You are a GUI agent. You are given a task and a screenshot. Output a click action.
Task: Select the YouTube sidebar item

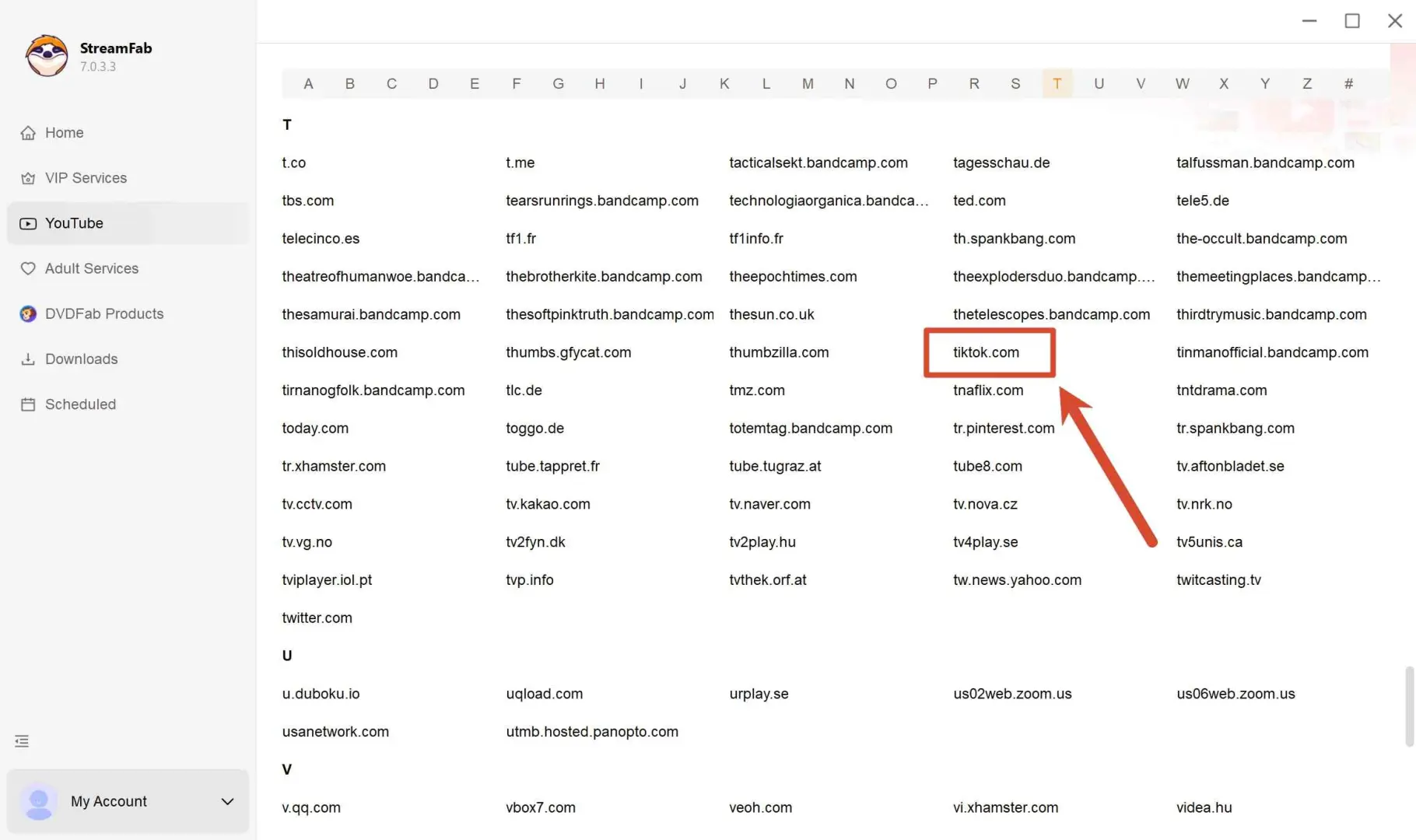click(128, 223)
